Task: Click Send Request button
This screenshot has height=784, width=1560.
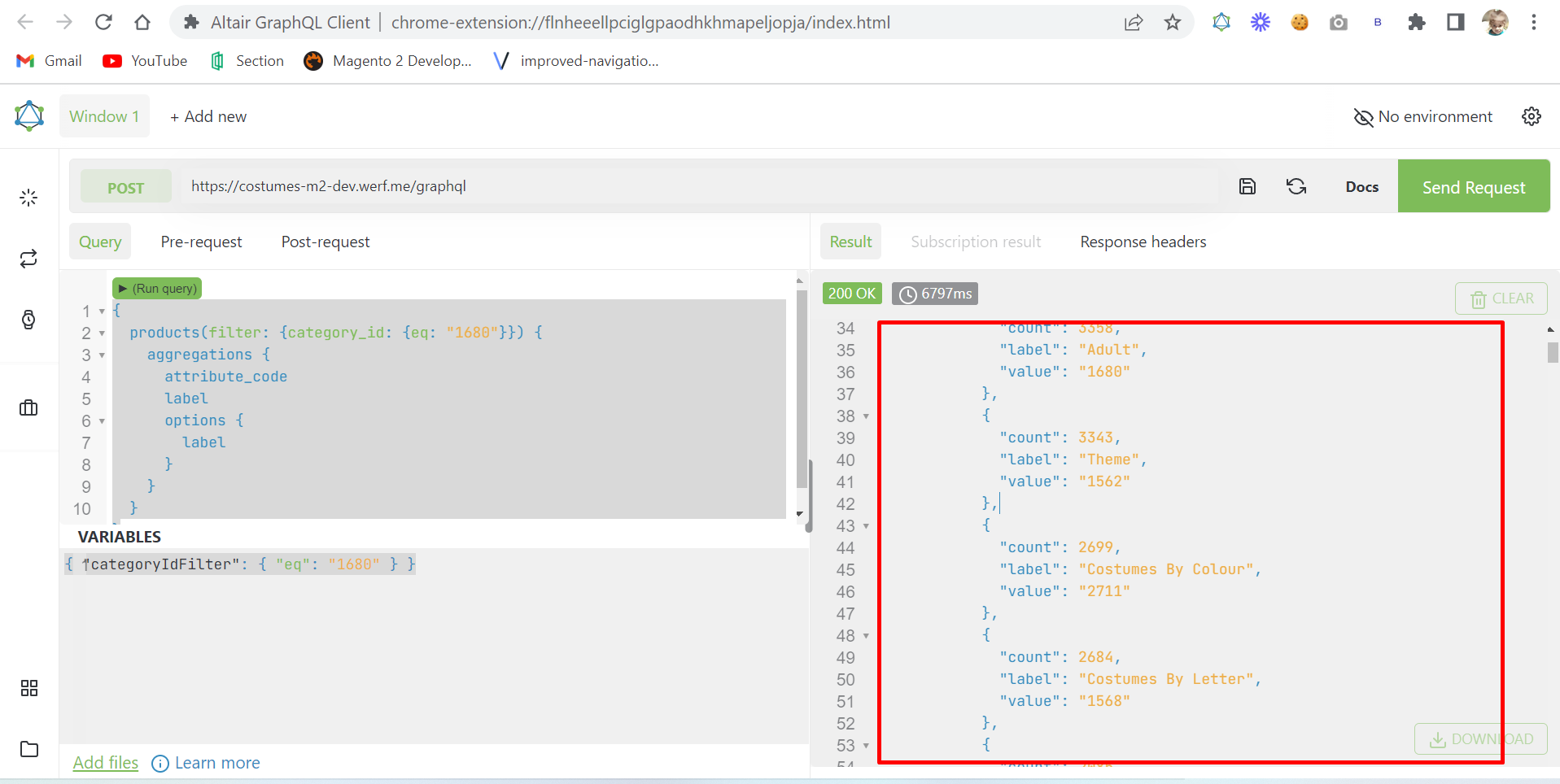Action: 1474,186
